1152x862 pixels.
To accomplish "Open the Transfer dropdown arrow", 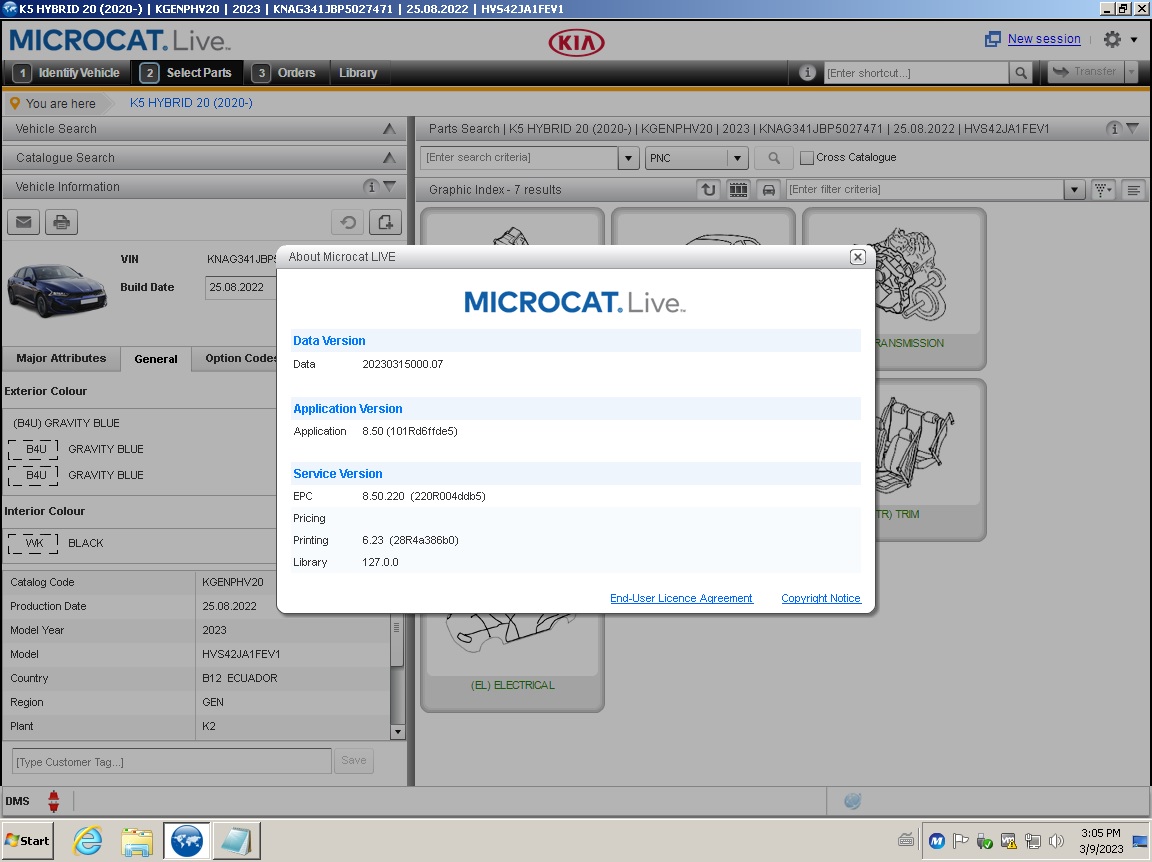I will [1131, 72].
